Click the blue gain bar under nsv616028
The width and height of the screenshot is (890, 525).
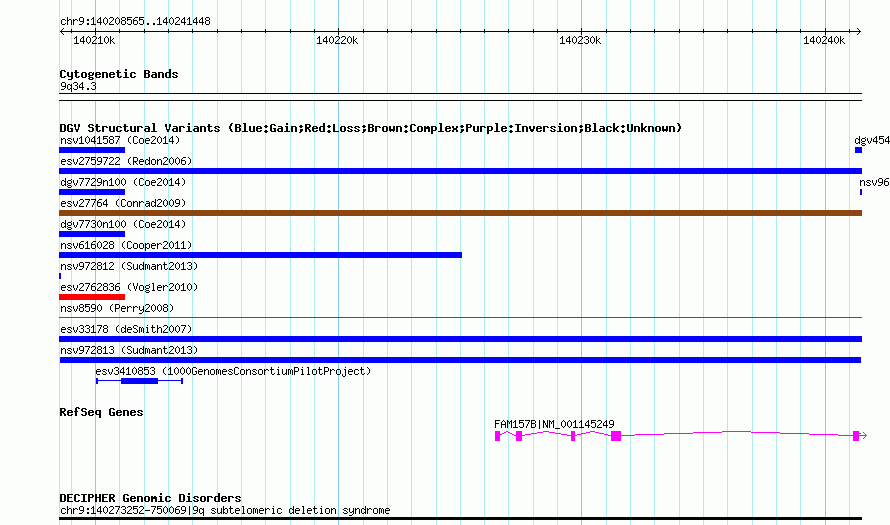(261, 255)
